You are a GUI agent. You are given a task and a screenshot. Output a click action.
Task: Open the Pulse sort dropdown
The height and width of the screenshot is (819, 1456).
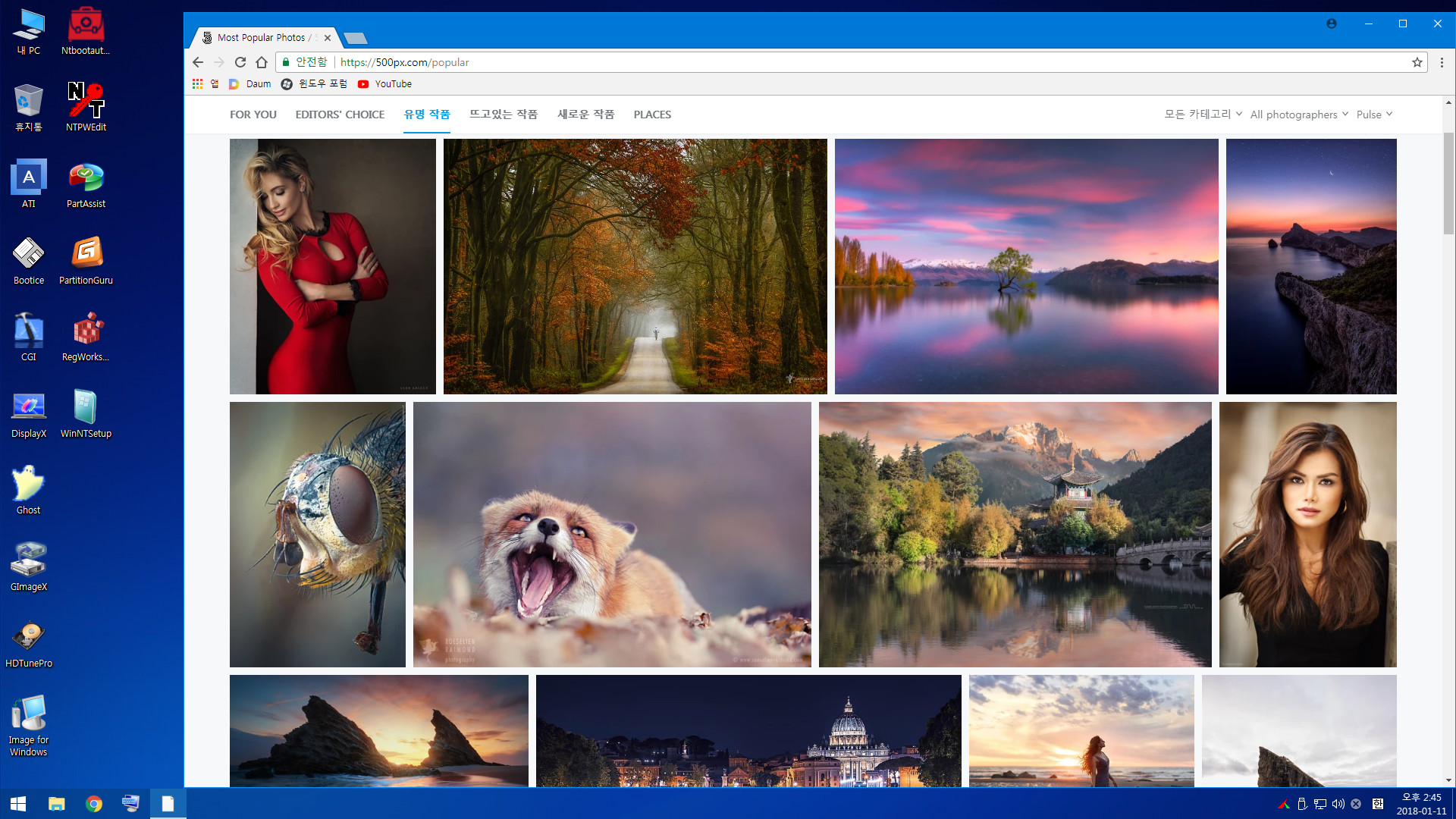click(x=1374, y=115)
